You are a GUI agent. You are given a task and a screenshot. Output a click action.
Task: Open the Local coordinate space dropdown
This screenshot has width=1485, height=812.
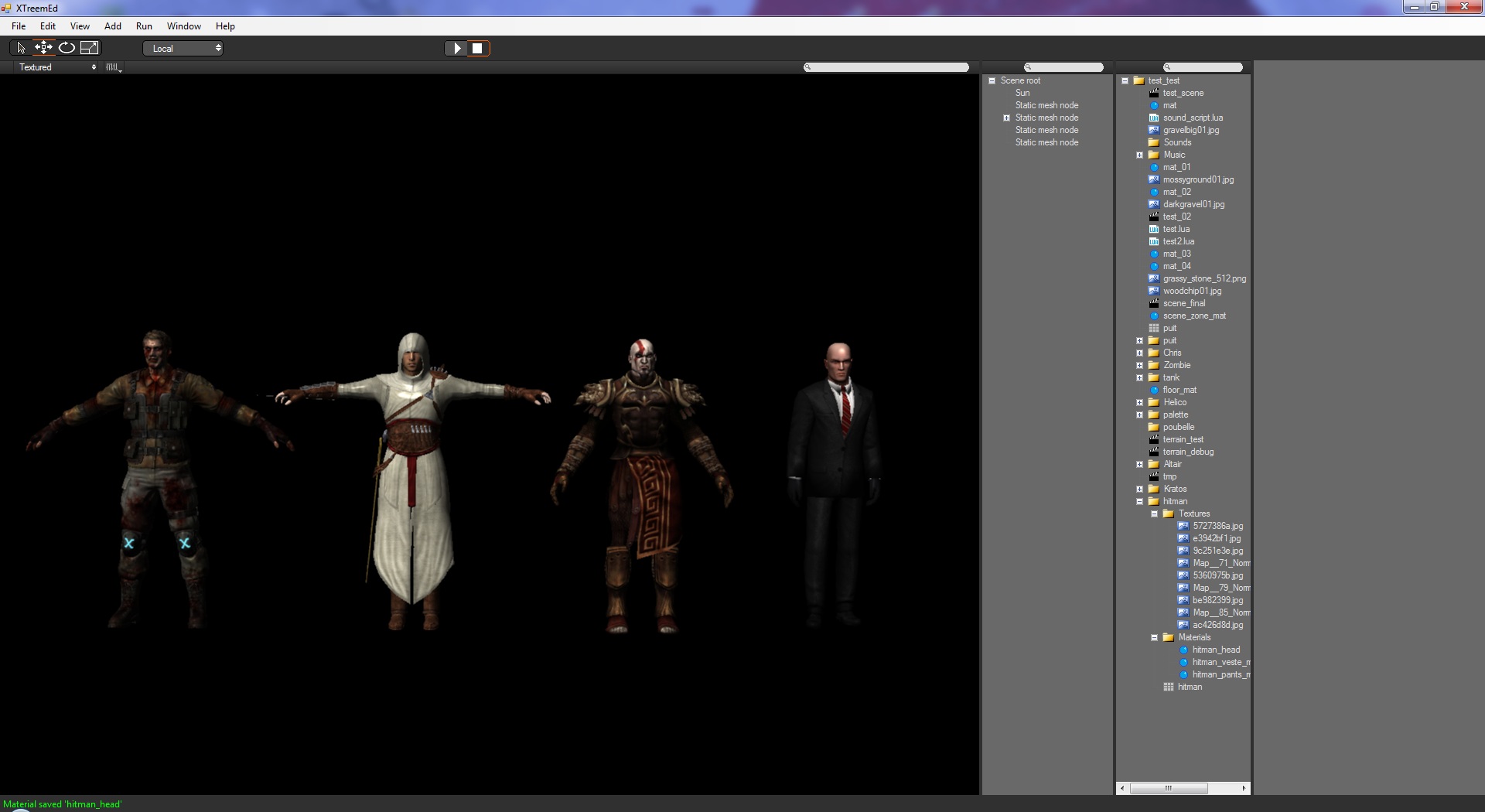[183, 48]
